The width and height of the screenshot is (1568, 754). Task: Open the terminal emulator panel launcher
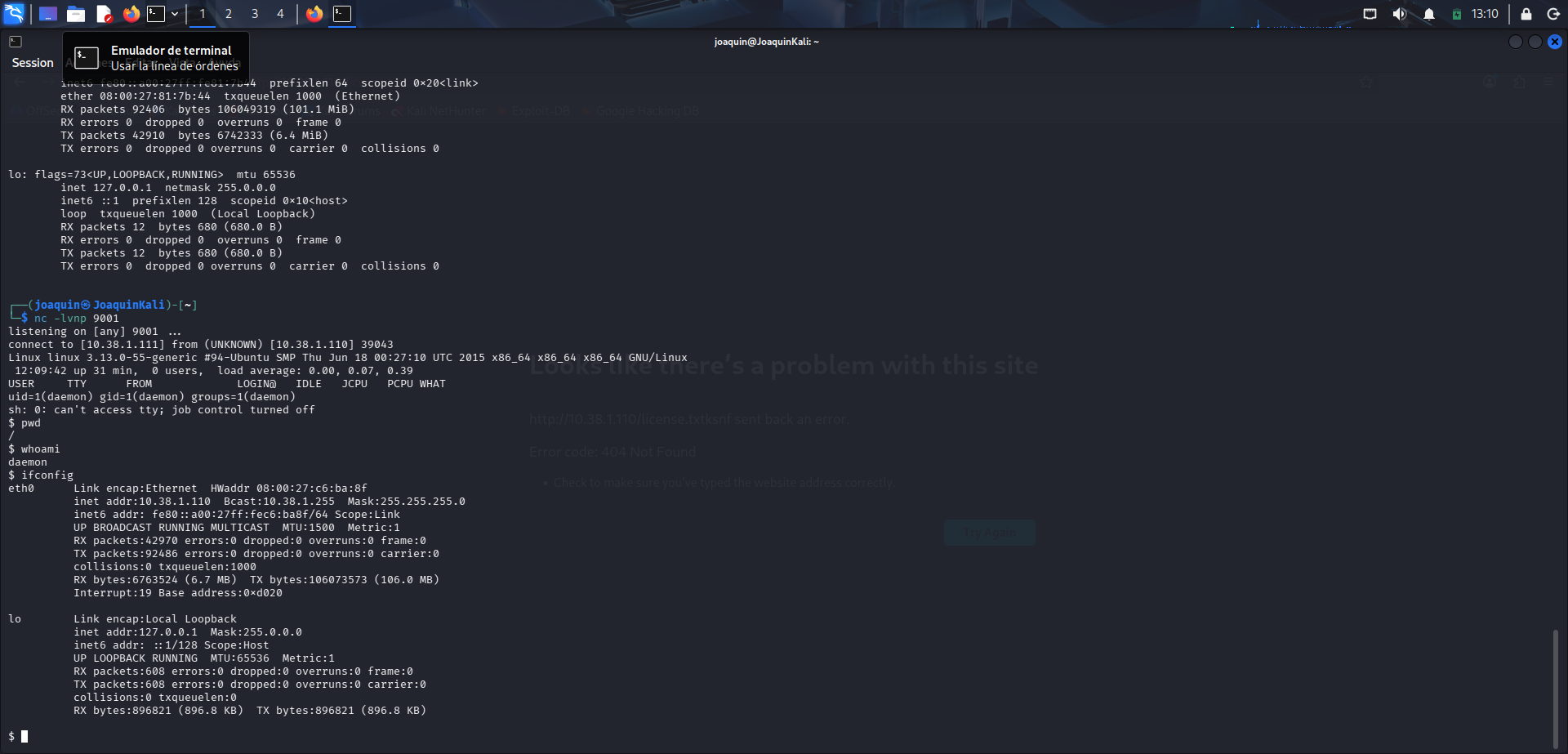click(x=155, y=13)
